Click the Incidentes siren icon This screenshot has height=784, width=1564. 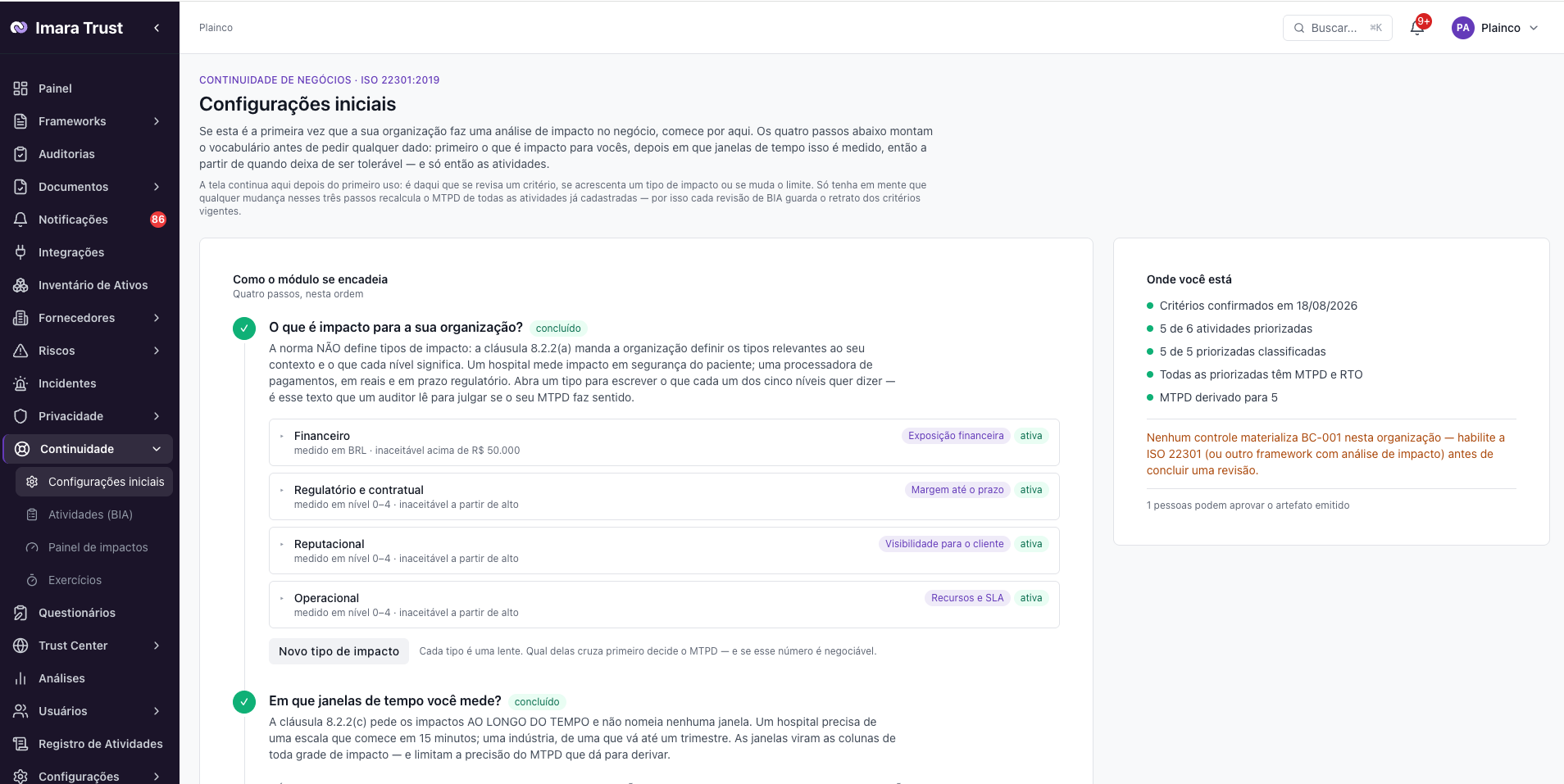[x=20, y=383]
